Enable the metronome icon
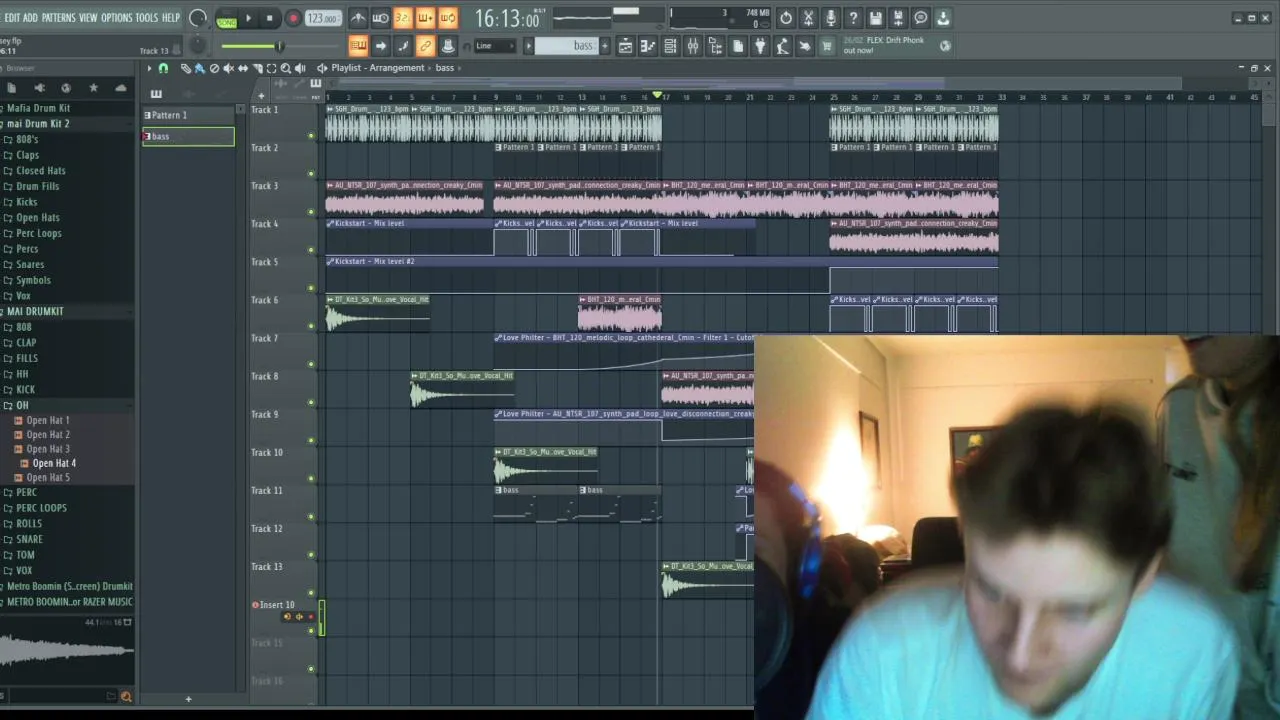This screenshot has width=1280, height=720. (x=358, y=18)
